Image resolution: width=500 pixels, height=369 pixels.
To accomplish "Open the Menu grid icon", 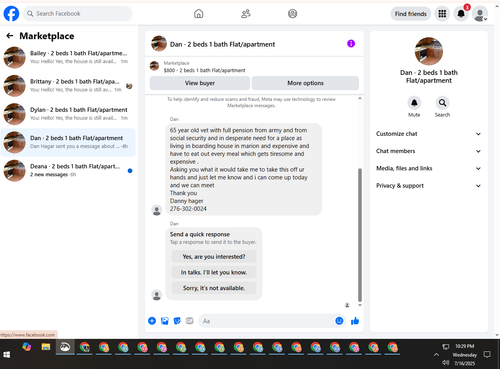I will [x=442, y=14].
